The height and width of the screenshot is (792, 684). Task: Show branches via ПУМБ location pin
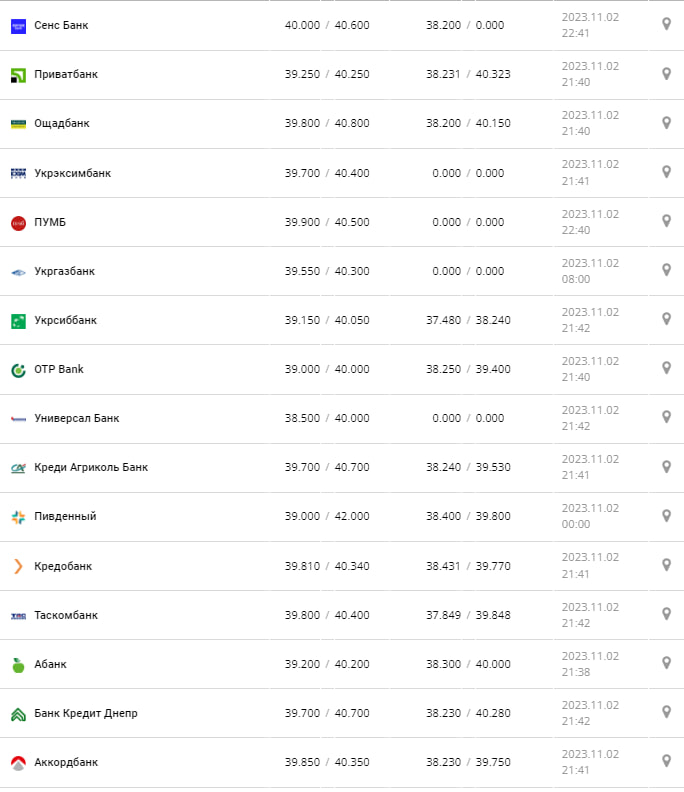point(666,221)
